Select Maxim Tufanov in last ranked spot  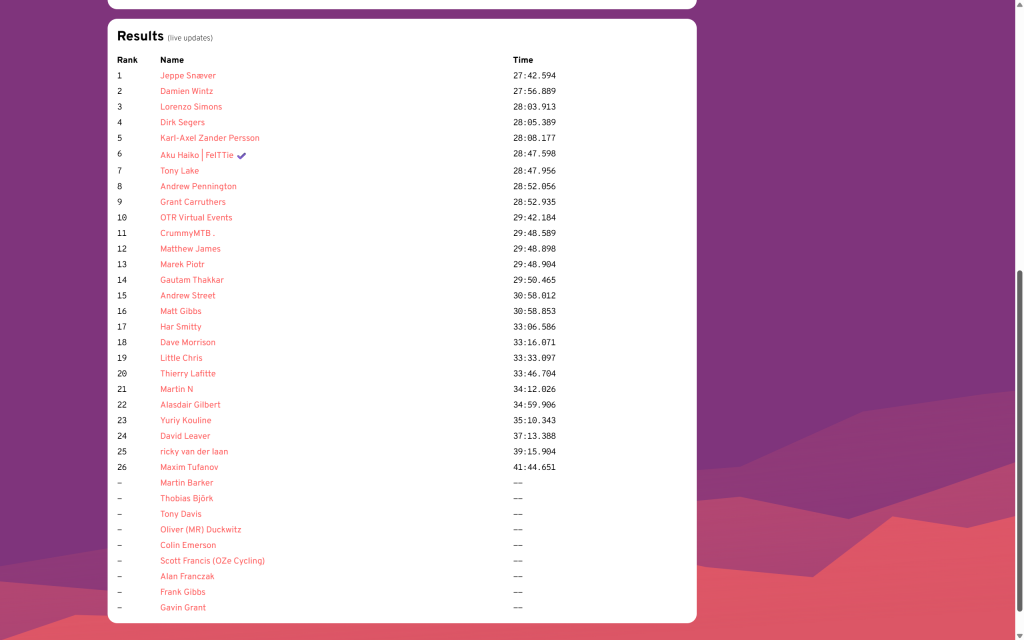(189, 468)
